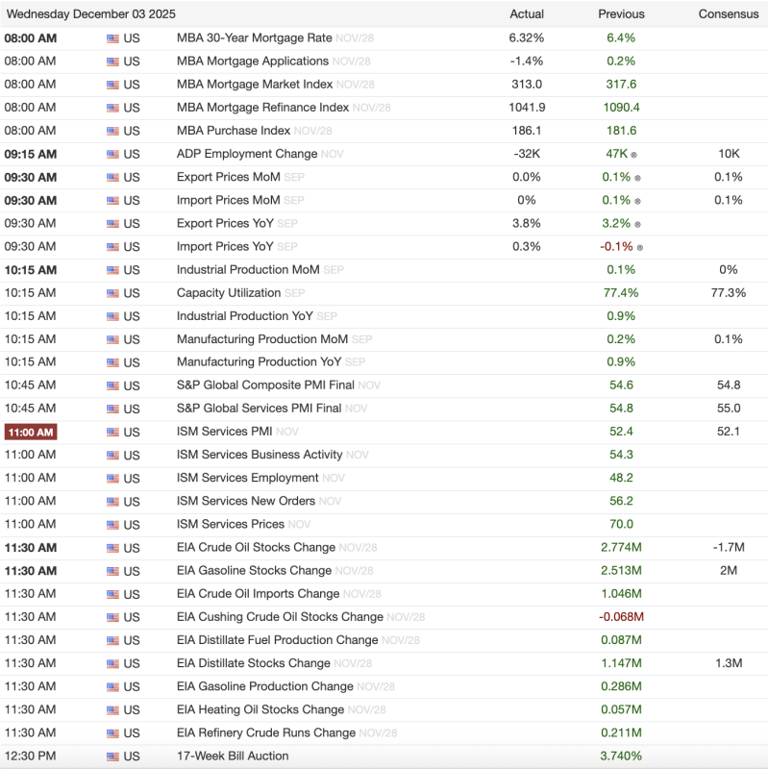768x769 pixels.
Task: Click the Actual column header
Action: (527, 14)
